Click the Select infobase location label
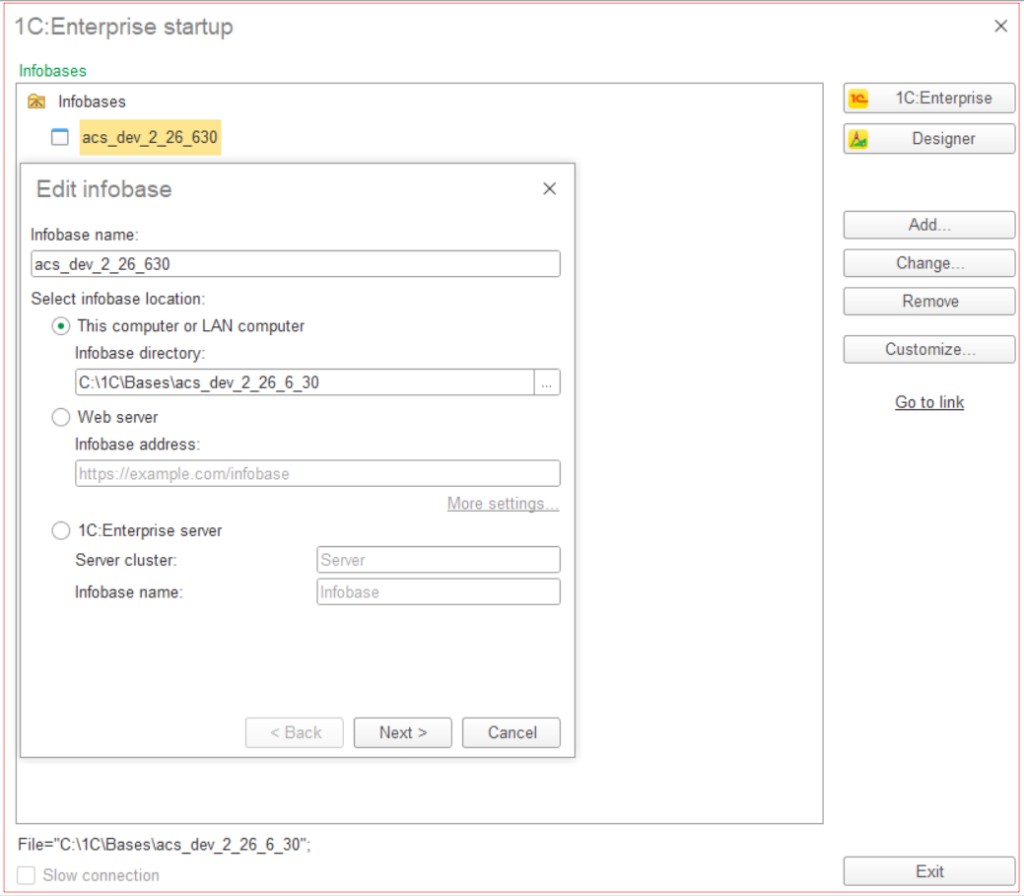 pos(118,299)
